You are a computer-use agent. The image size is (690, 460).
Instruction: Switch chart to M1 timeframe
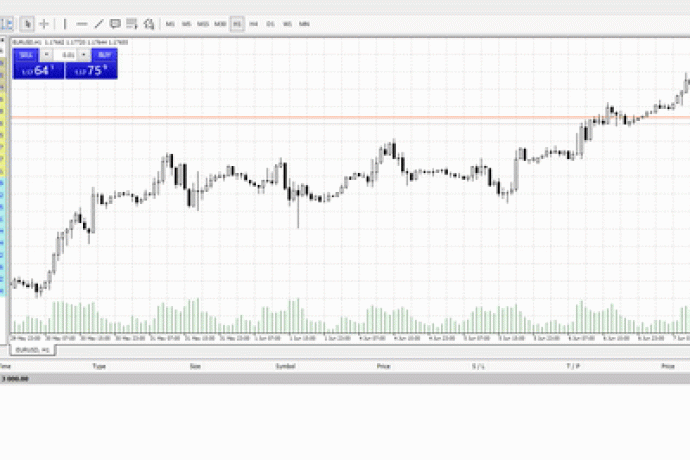click(x=170, y=24)
